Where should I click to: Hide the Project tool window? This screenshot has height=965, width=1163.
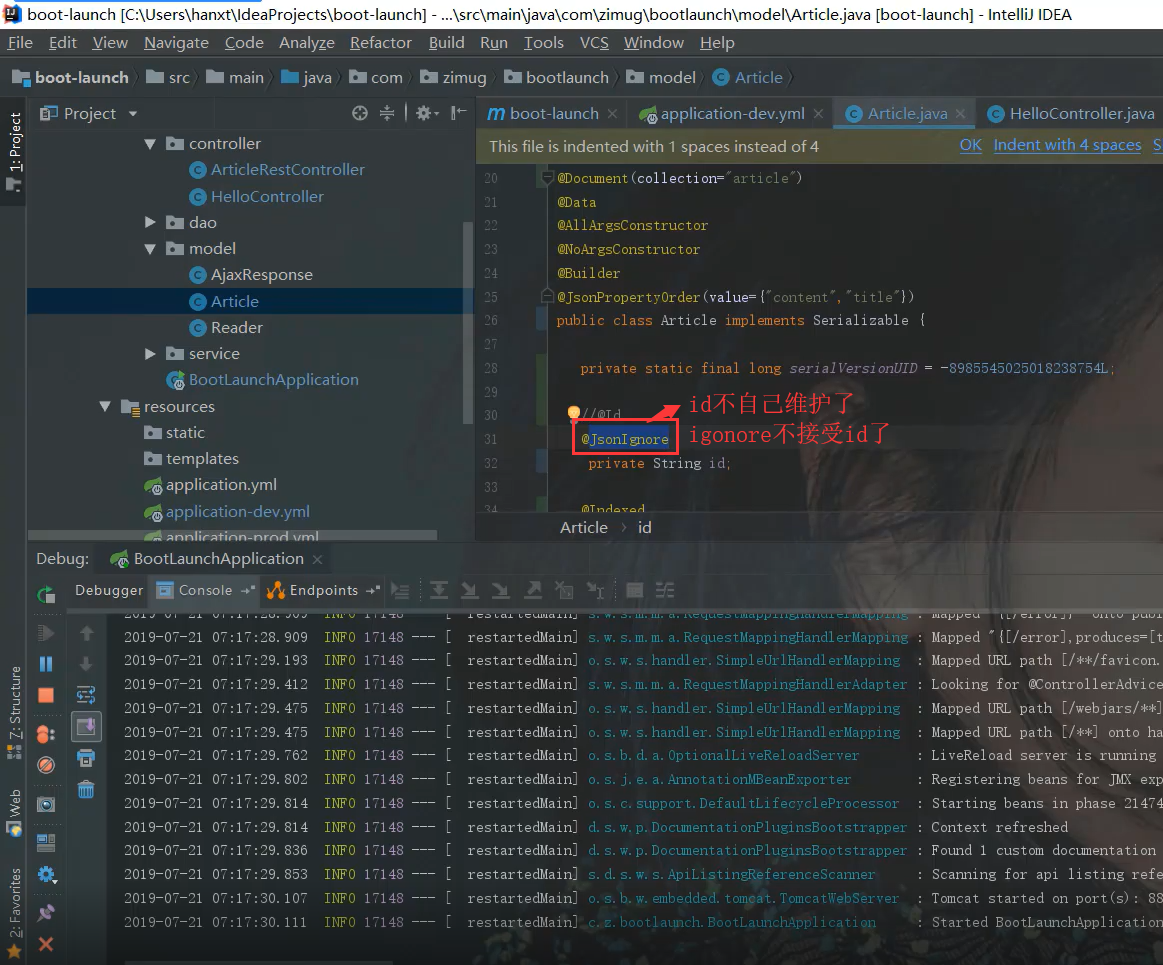coord(459,113)
